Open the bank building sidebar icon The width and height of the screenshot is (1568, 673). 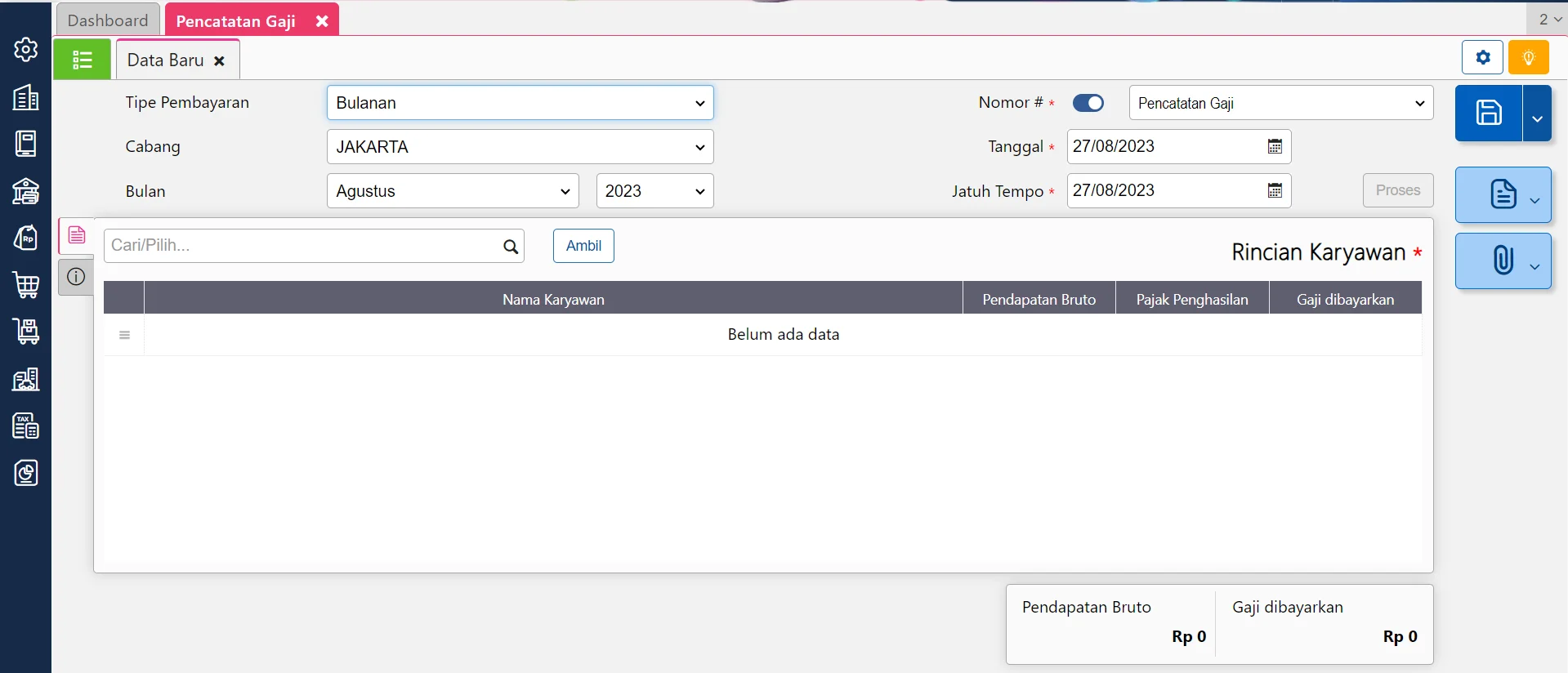[x=25, y=191]
